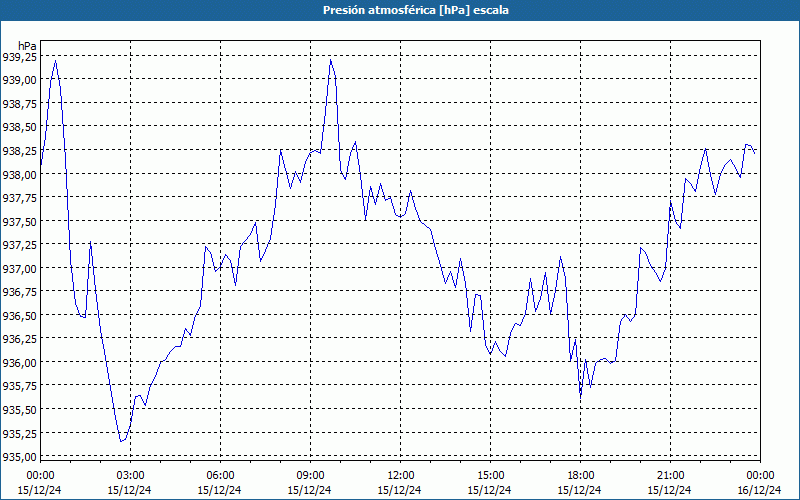Click the 18:00 time axis label
The height and width of the screenshot is (500, 800).
click(580, 476)
